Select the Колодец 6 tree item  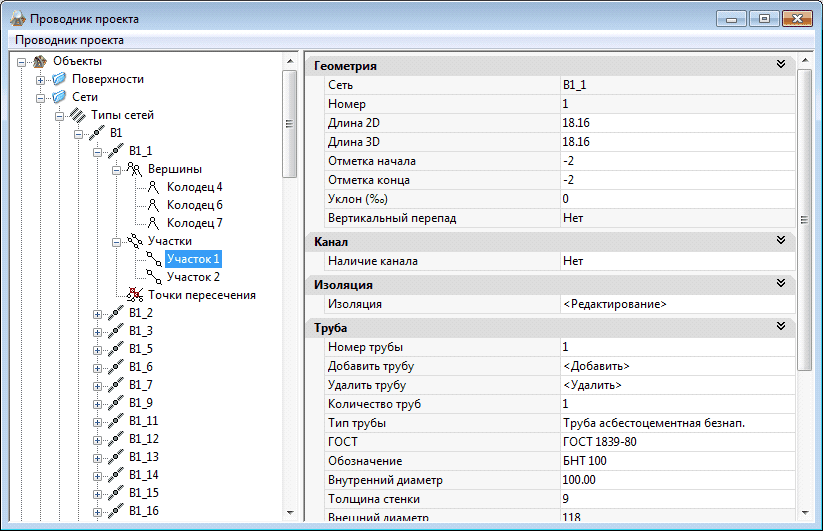point(194,205)
